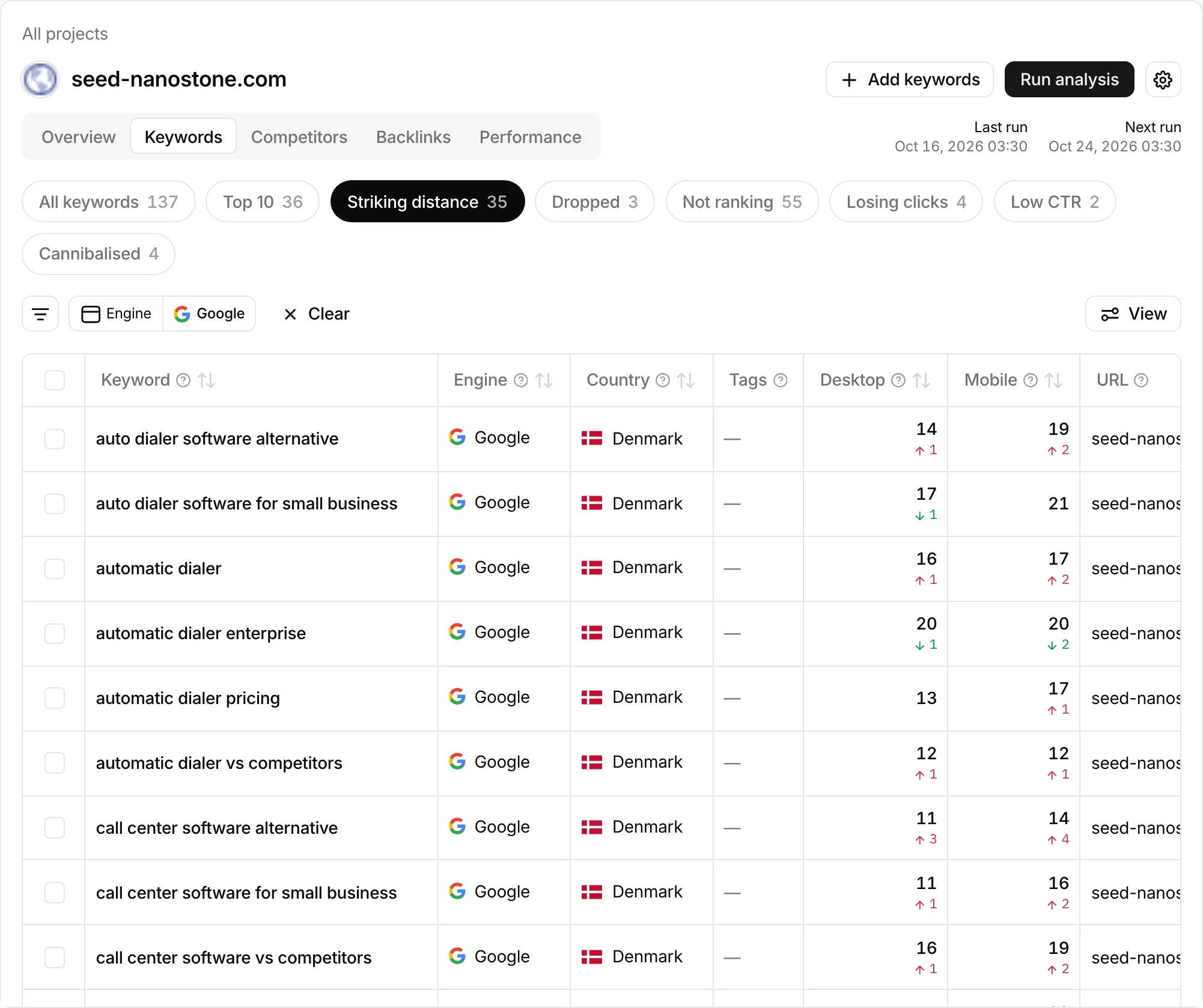Check the 'automatic dialer pricing' row checkbox
The height and width of the screenshot is (1008, 1203).
[55, 699]
